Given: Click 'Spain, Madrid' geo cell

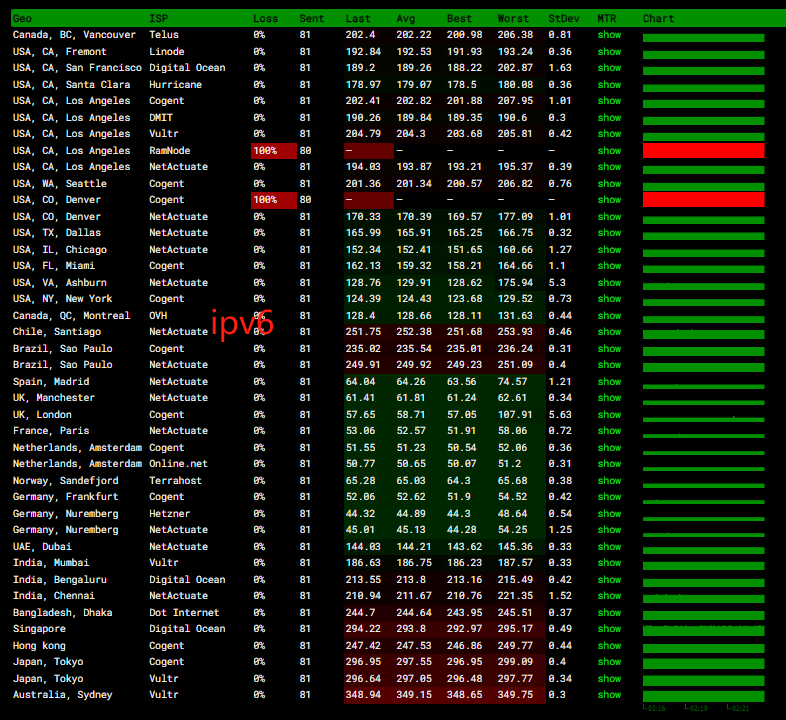Looking at the screenshot, I should click(x=51, y=382).
